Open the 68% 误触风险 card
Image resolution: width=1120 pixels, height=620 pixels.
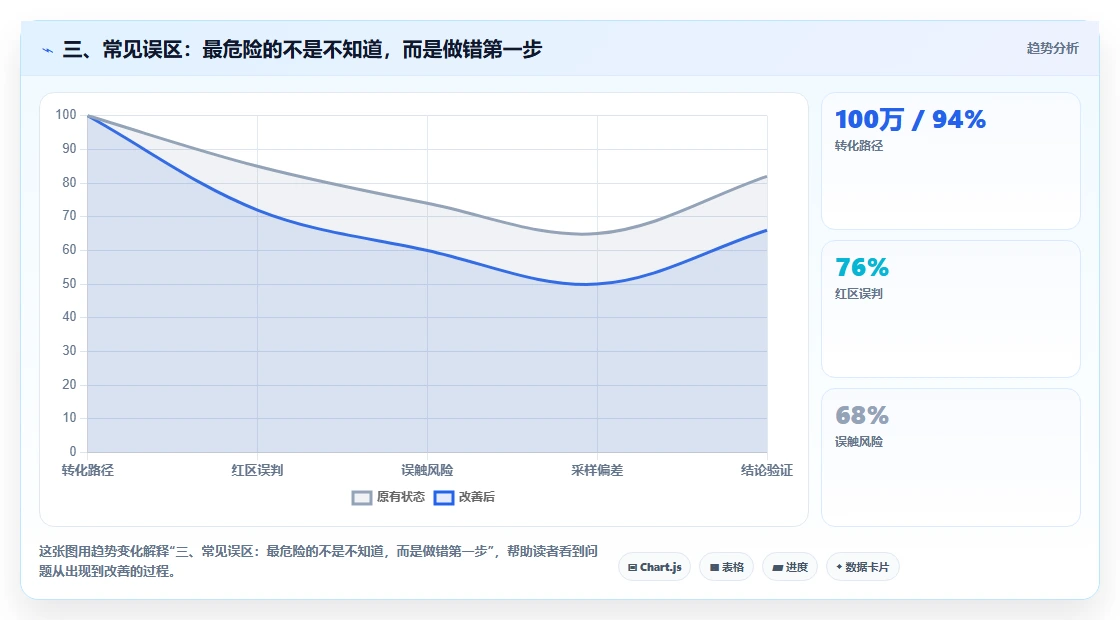pos(951,457)
